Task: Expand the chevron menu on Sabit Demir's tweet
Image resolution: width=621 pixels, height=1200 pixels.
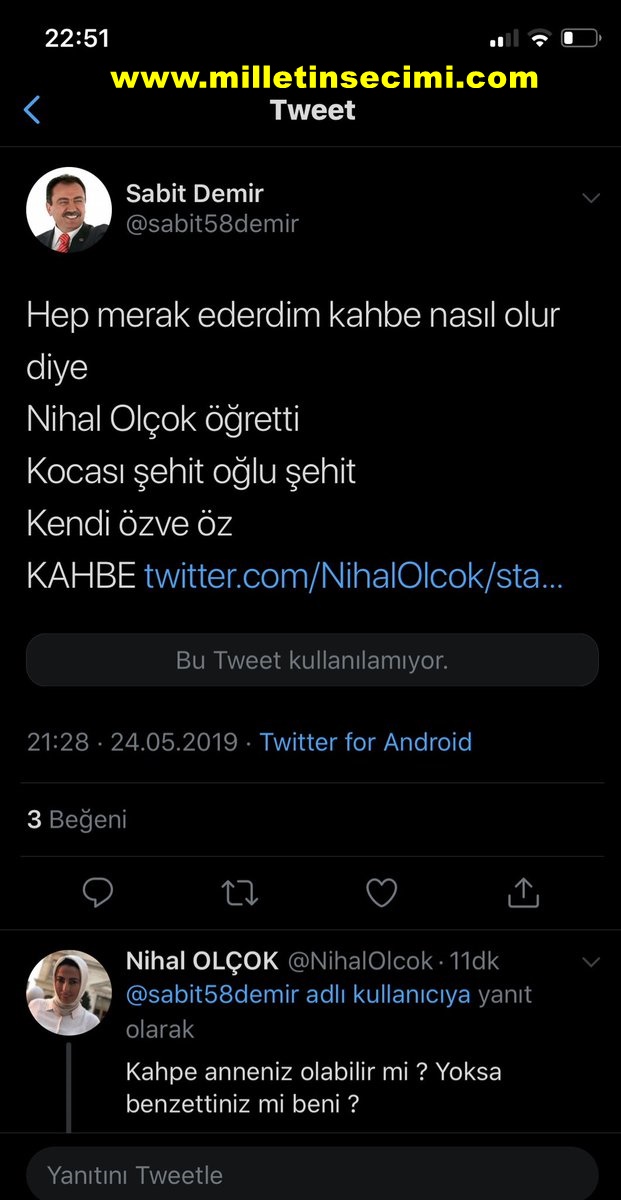Action: click(591, 198)
